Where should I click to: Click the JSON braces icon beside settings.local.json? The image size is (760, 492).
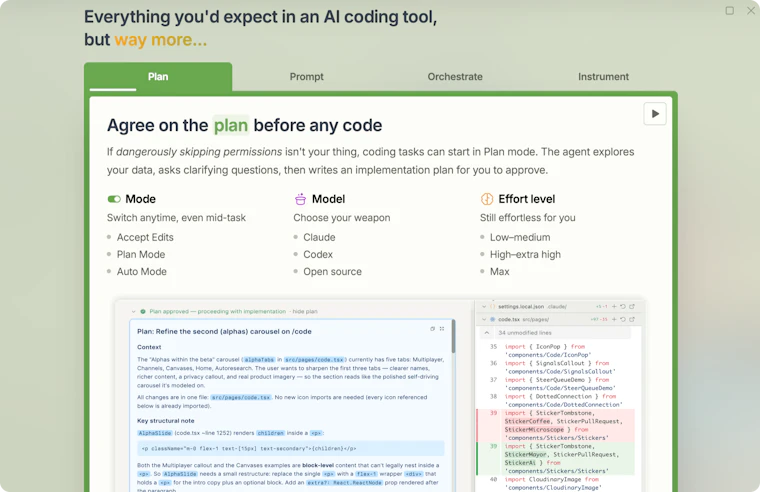(x=492, y=307)
